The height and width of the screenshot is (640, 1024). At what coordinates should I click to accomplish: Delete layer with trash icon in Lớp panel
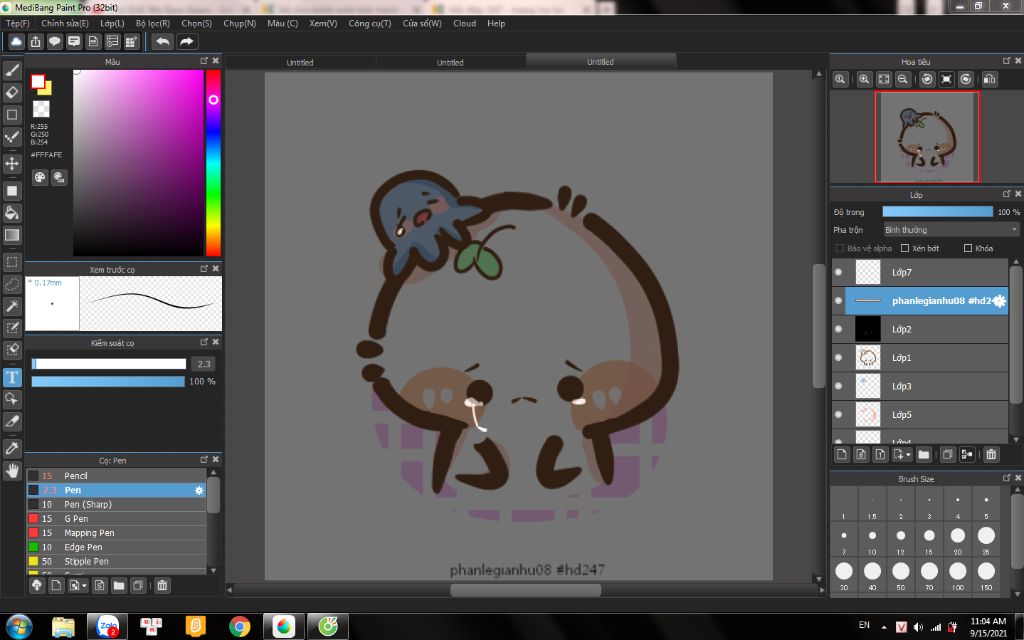click(991, 454)
